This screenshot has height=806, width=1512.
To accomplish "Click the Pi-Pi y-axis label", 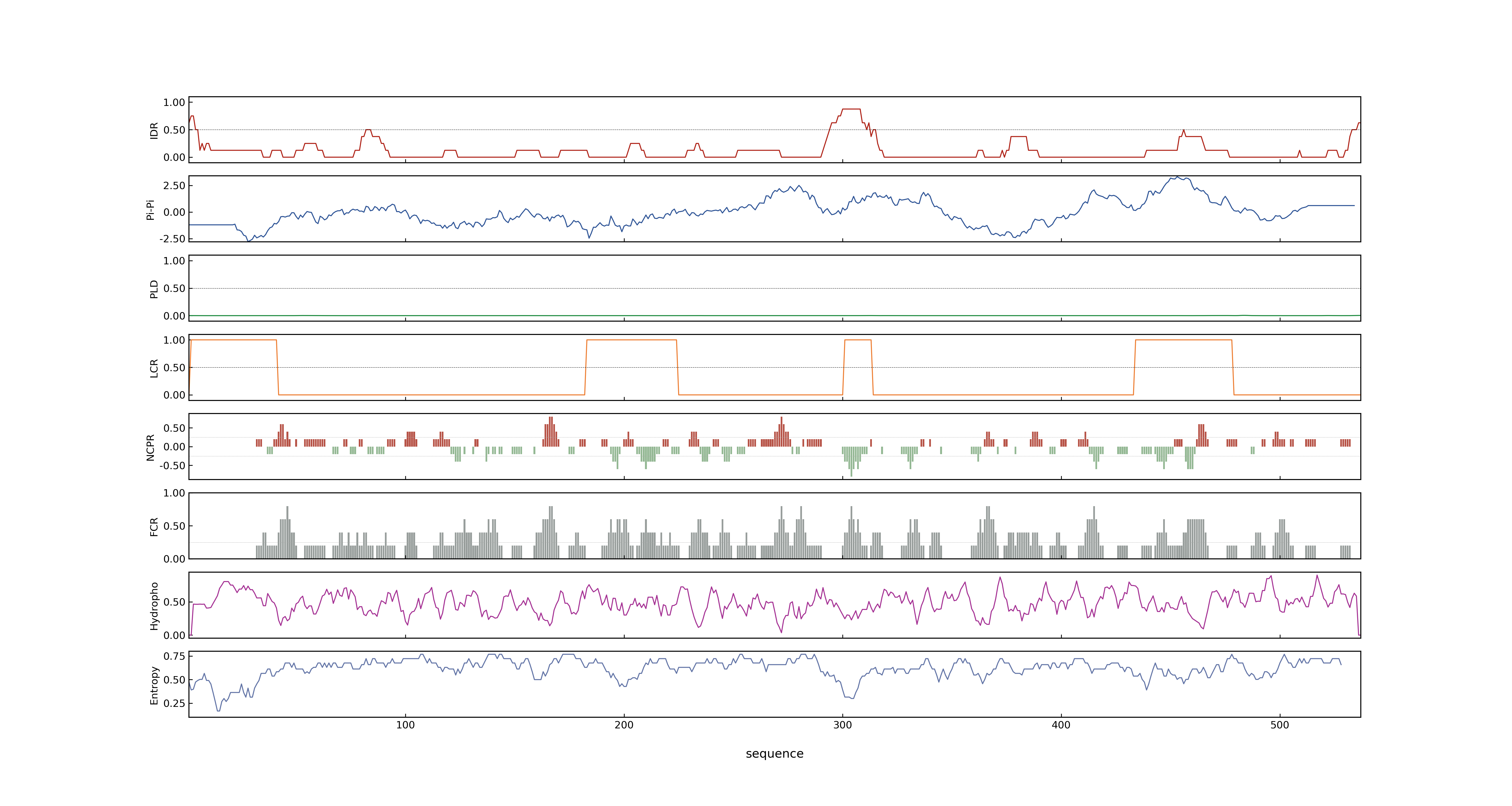I will coord(150,209).
